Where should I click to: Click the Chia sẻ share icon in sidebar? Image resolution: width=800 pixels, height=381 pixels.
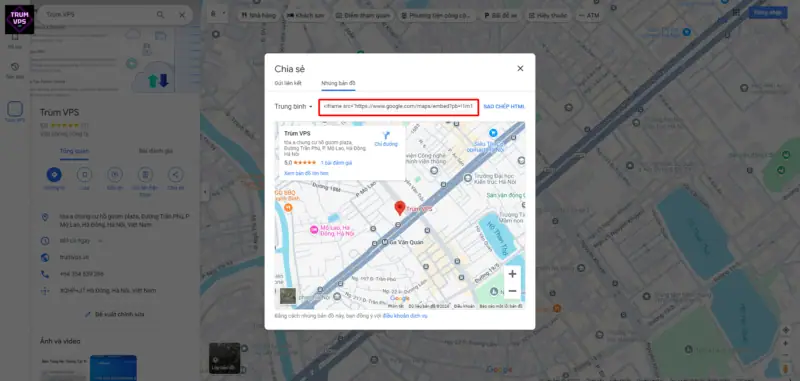pyautogui.click(x=176, y=175)
